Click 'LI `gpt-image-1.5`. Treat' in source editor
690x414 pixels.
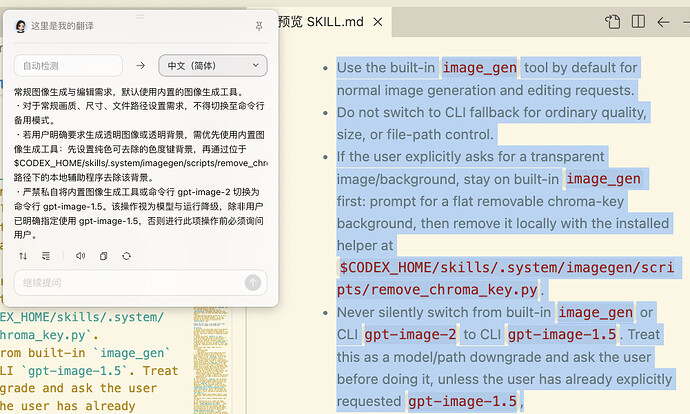click(x=89, y=371)
